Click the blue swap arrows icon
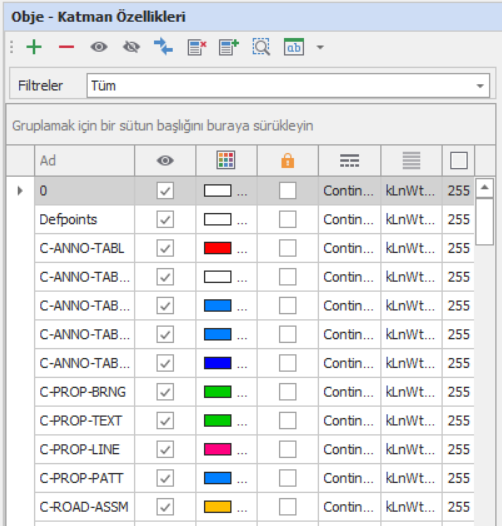 [x=163, y=47]
